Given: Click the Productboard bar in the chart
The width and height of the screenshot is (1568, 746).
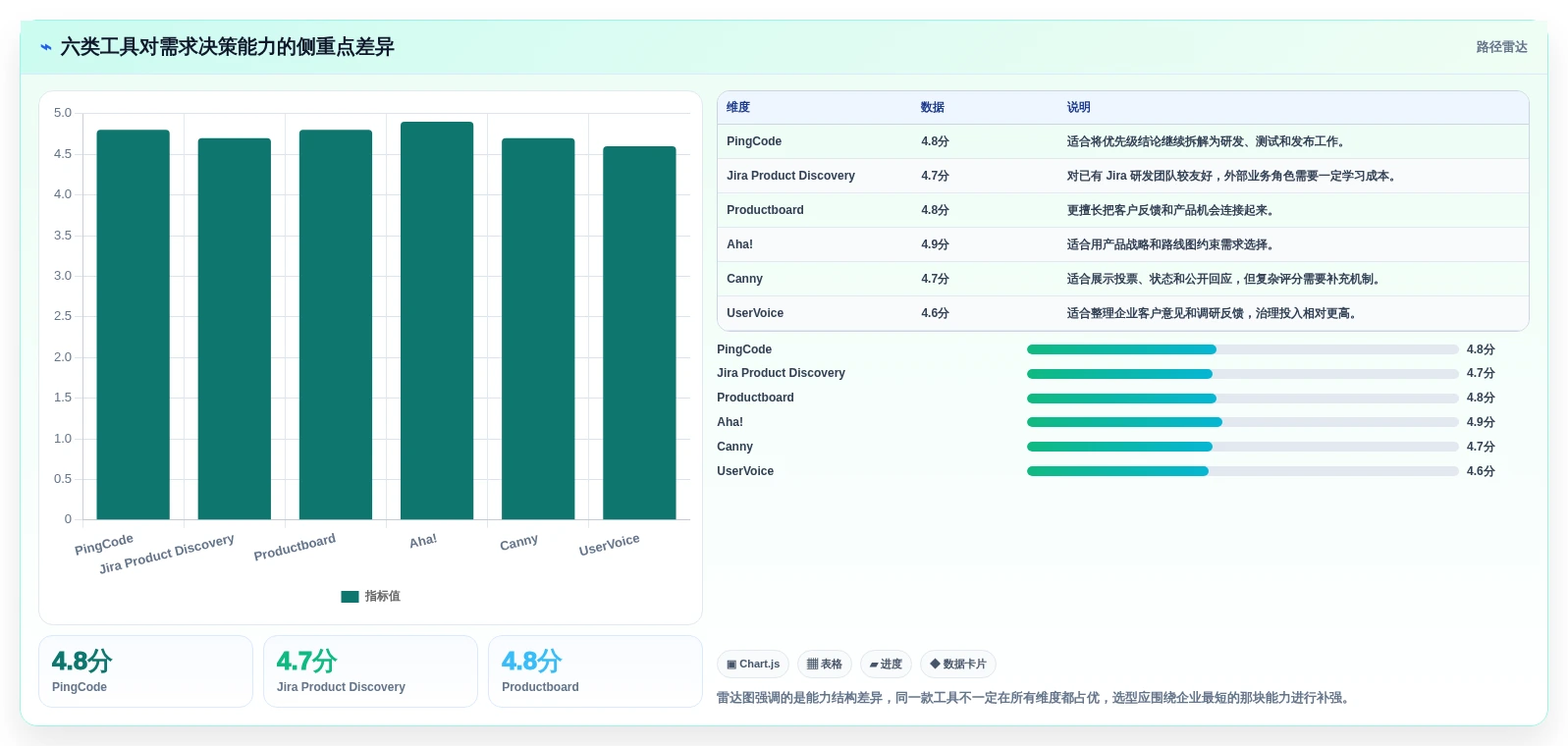Looking at the screenshot, I should [336, 325].
